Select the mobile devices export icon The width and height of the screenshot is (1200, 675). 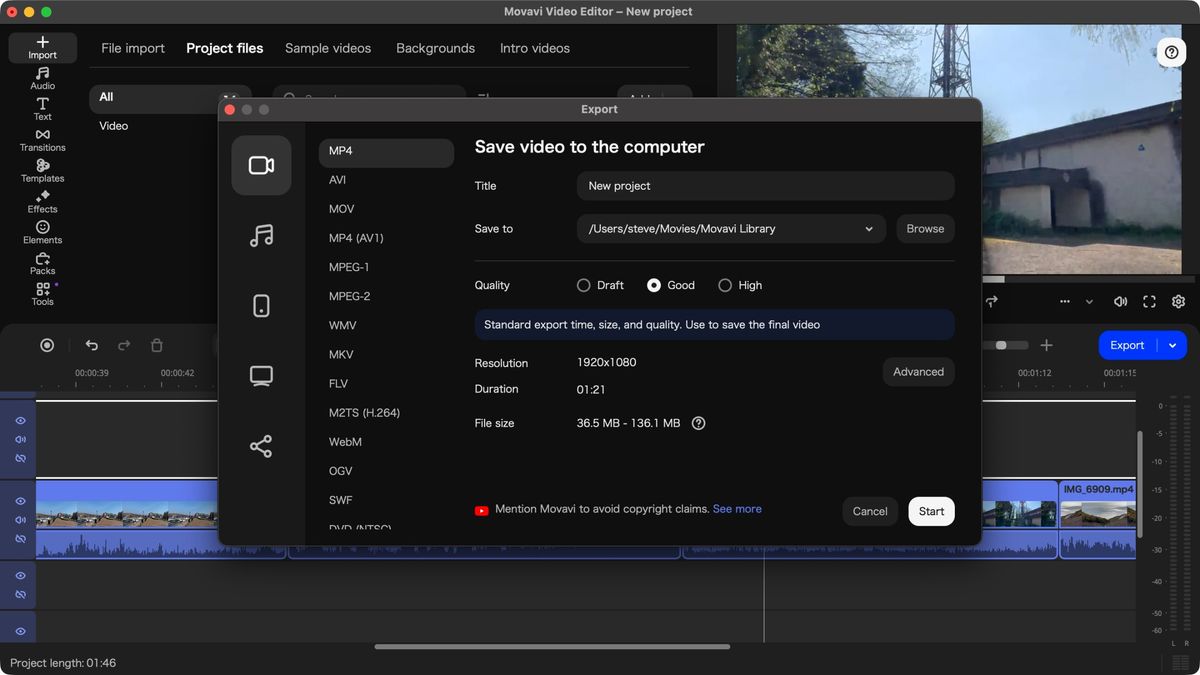pyautogui.click(x=261, y=306)
